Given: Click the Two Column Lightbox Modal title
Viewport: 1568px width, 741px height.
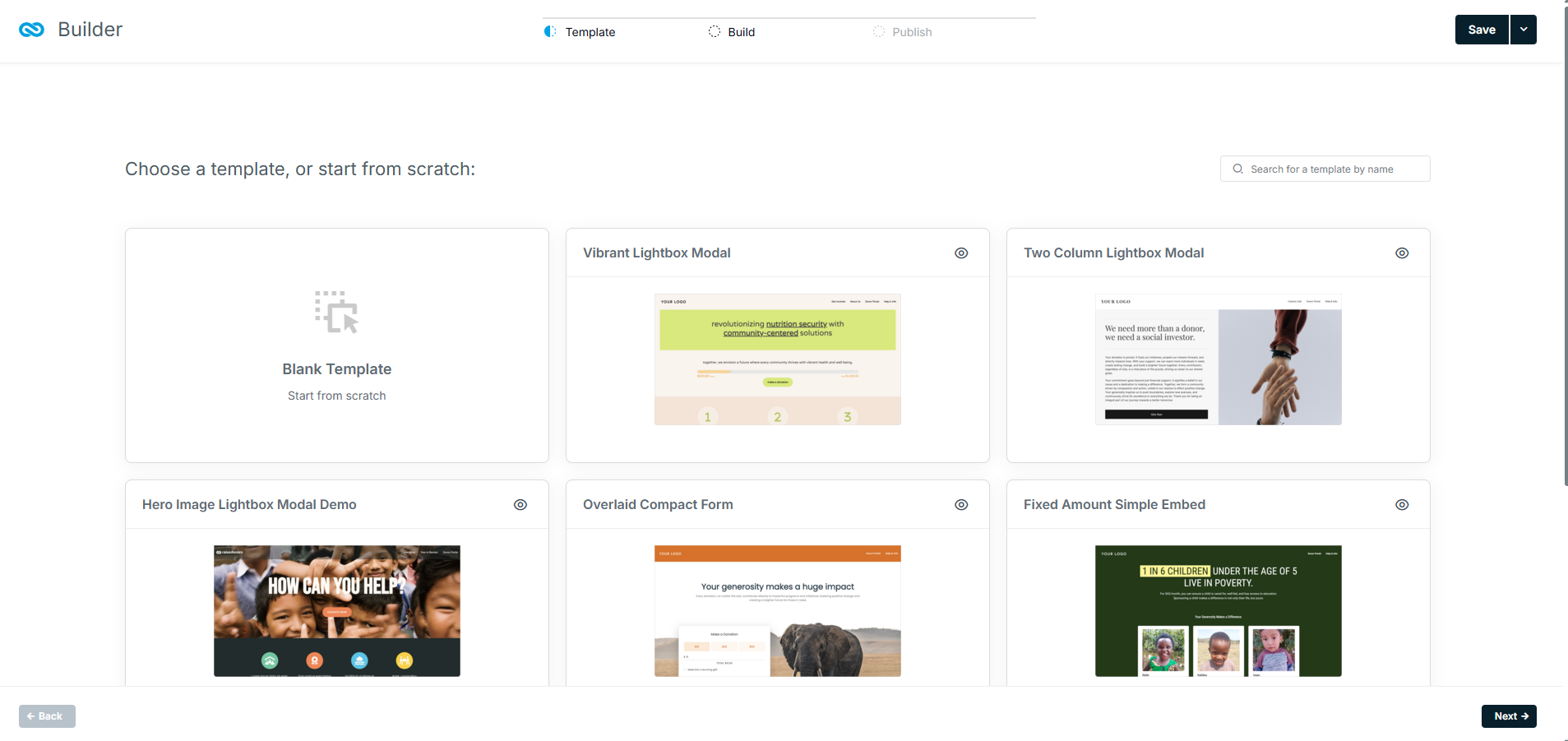Looking at the screenshot, I should pyautogui.click(x=1113, y=253).
